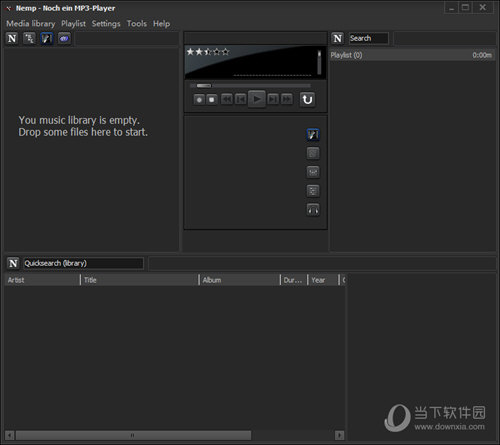Focus the playlist Search input field
This screenshot has height=445, width=500.
368,38
